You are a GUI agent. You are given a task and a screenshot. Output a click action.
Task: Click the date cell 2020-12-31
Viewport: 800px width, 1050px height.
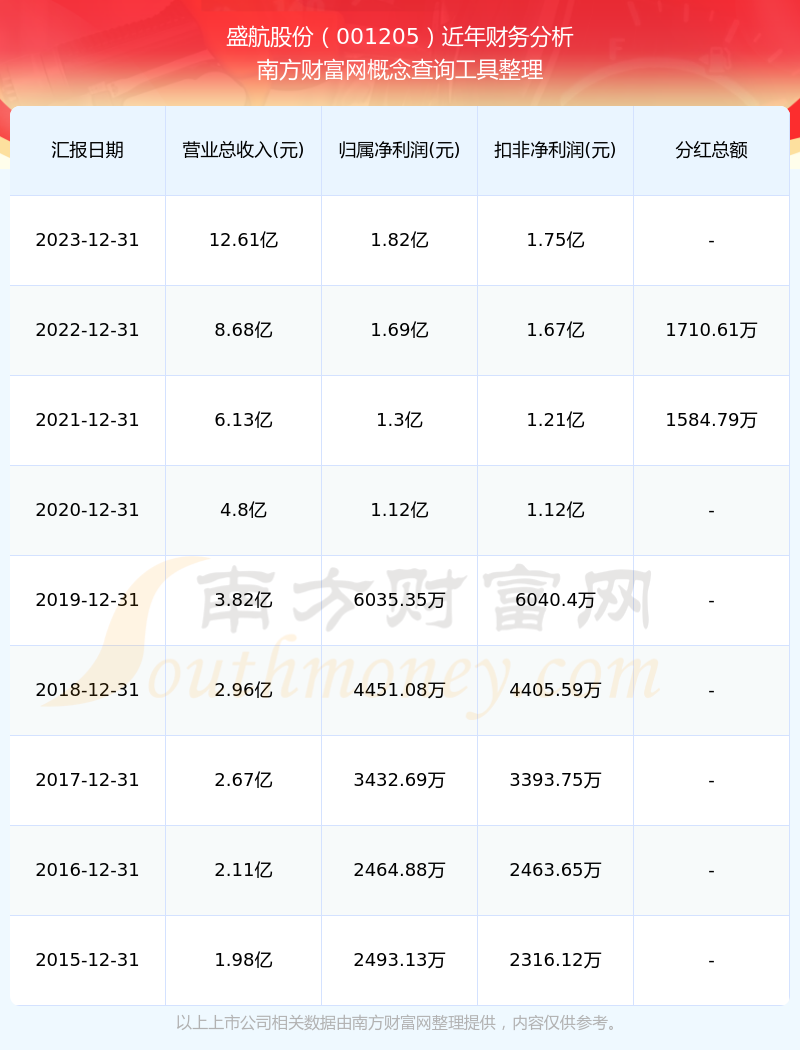[x=88, y=510]
